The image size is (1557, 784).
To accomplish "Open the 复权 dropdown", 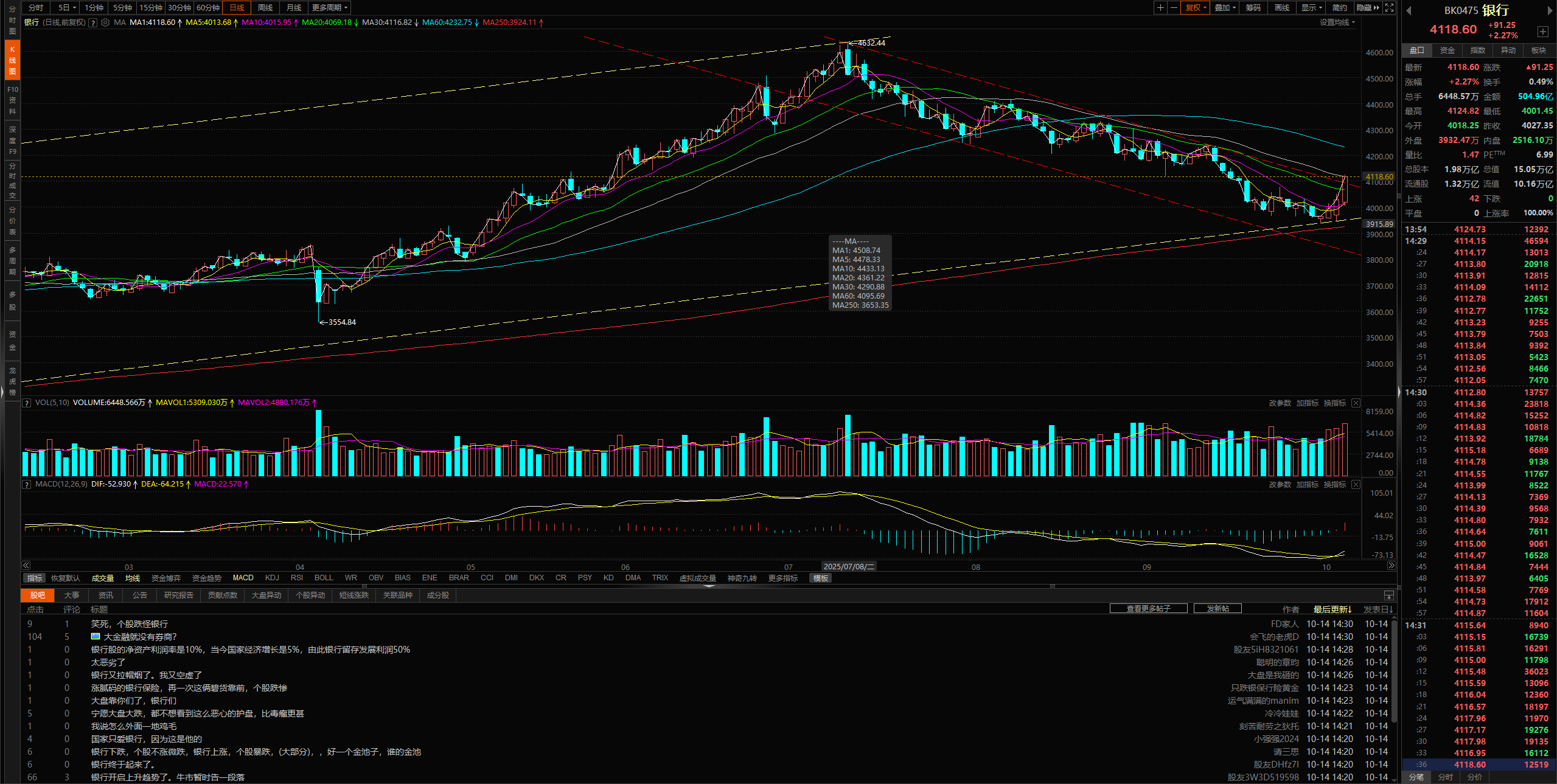I will [1196, 8].
